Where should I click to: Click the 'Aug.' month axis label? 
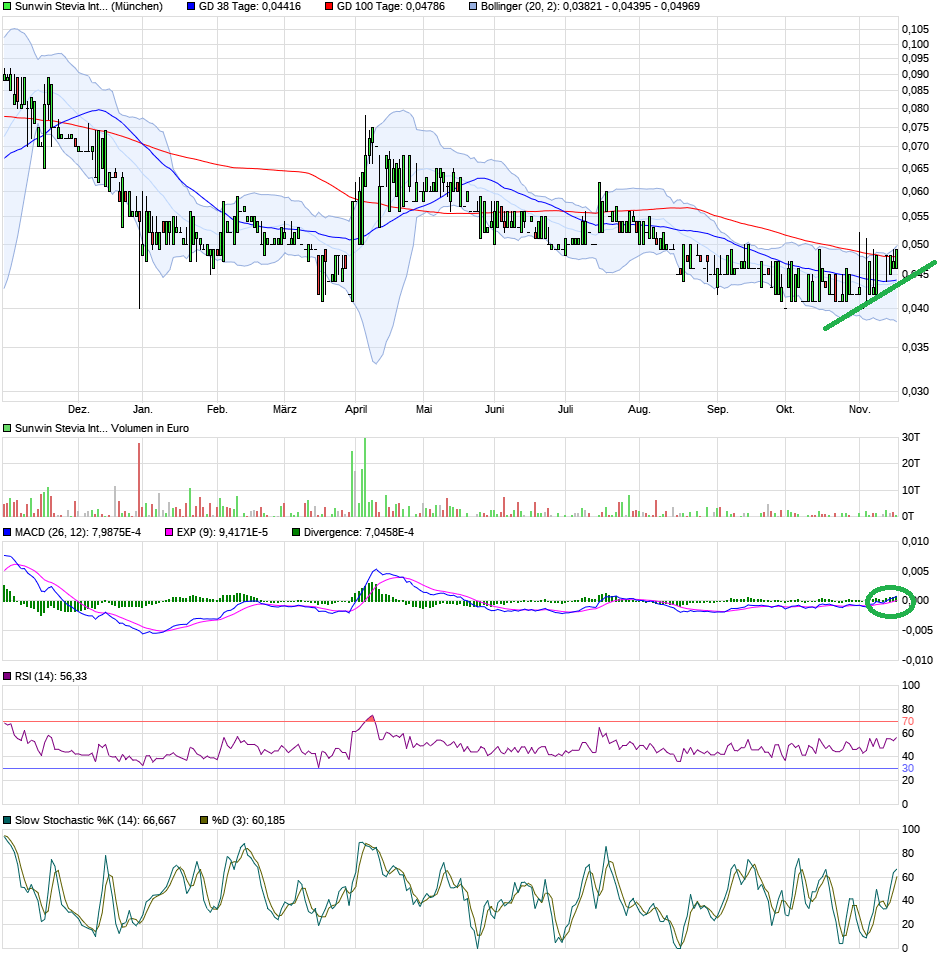pyautogui.click(x=639, y=409)
